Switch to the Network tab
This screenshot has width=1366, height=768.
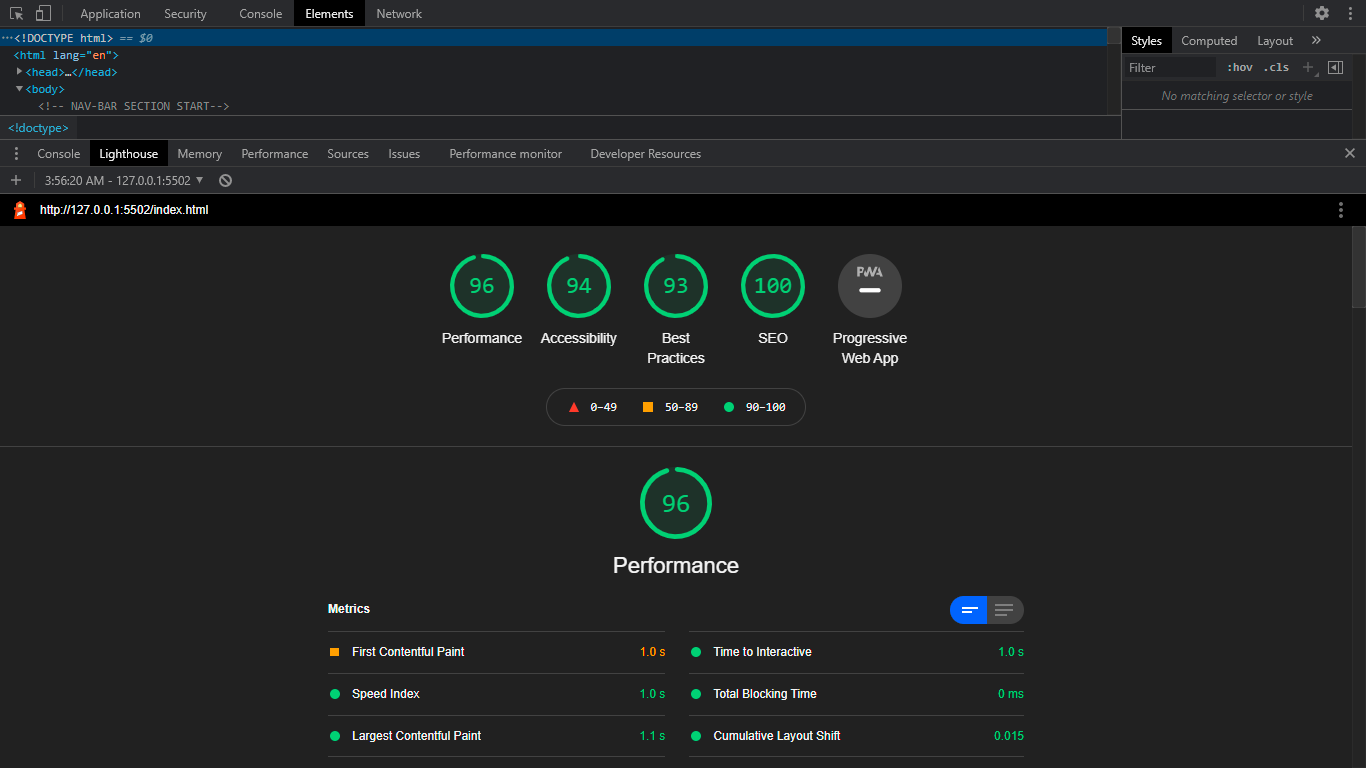click(x=399, y=13)
